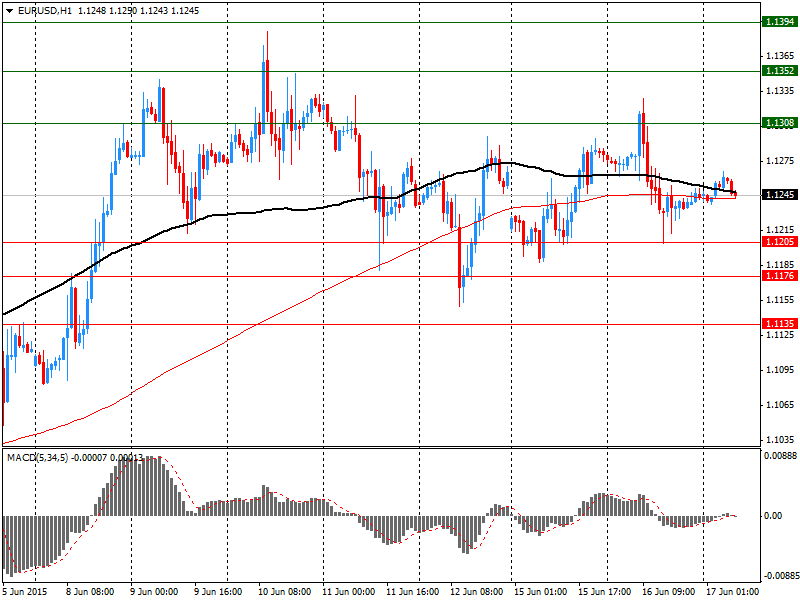Click the 11 Jun 16:00 time axis label
The width and height of the screenshot is (800, 600).
pyautogui.click(x=412, y=592)
